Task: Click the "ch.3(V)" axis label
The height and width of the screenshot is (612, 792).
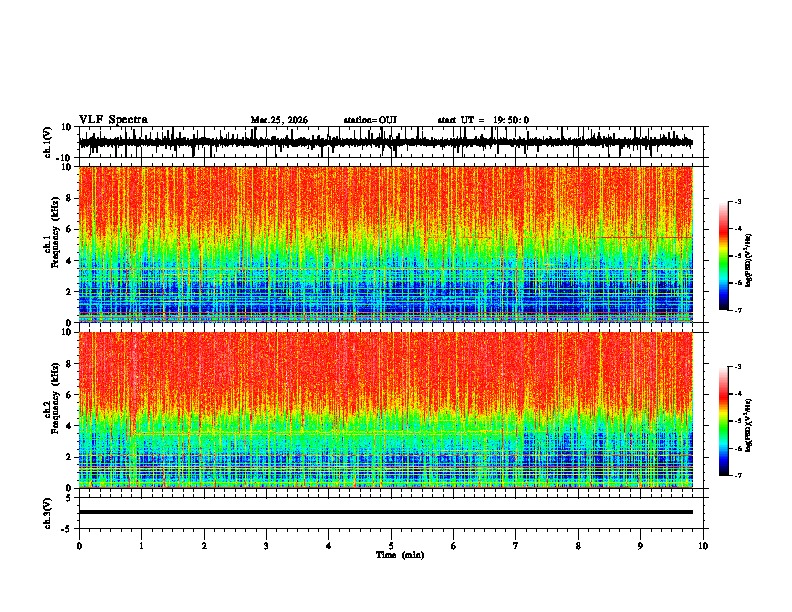Action: point(48,513)
